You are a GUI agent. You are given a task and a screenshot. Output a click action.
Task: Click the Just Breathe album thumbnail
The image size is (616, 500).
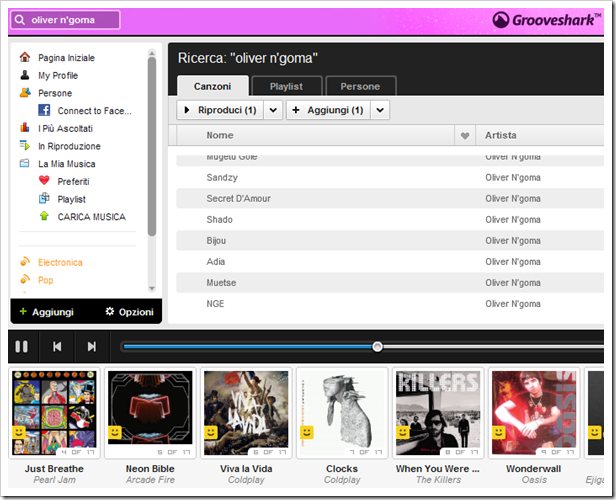tap(54, 413)
